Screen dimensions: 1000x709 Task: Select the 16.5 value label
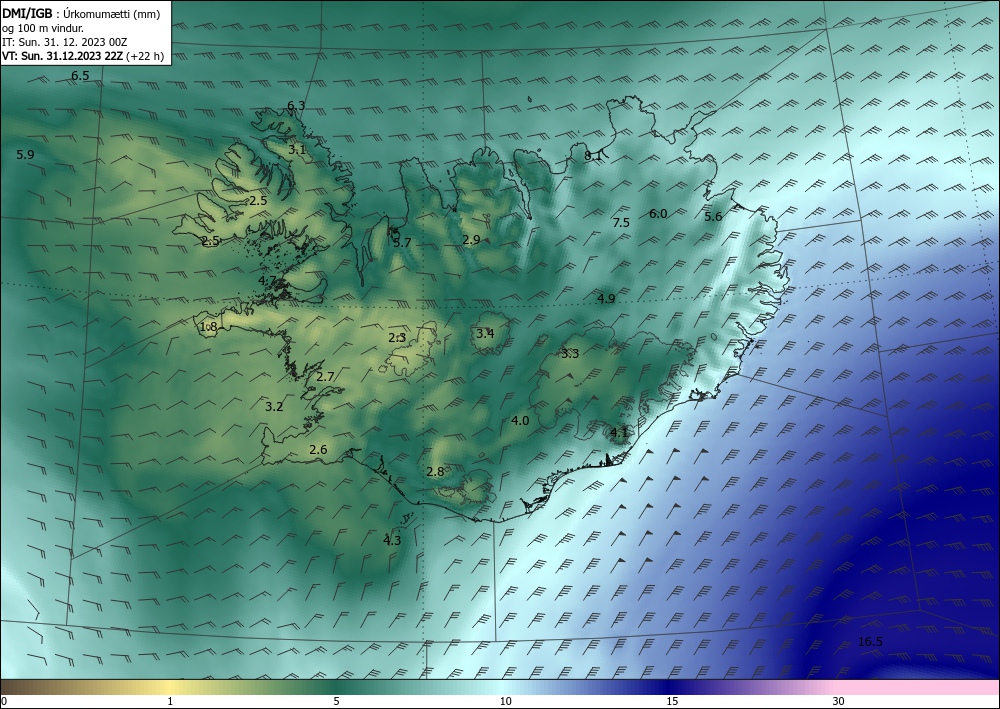coord(870,641)
